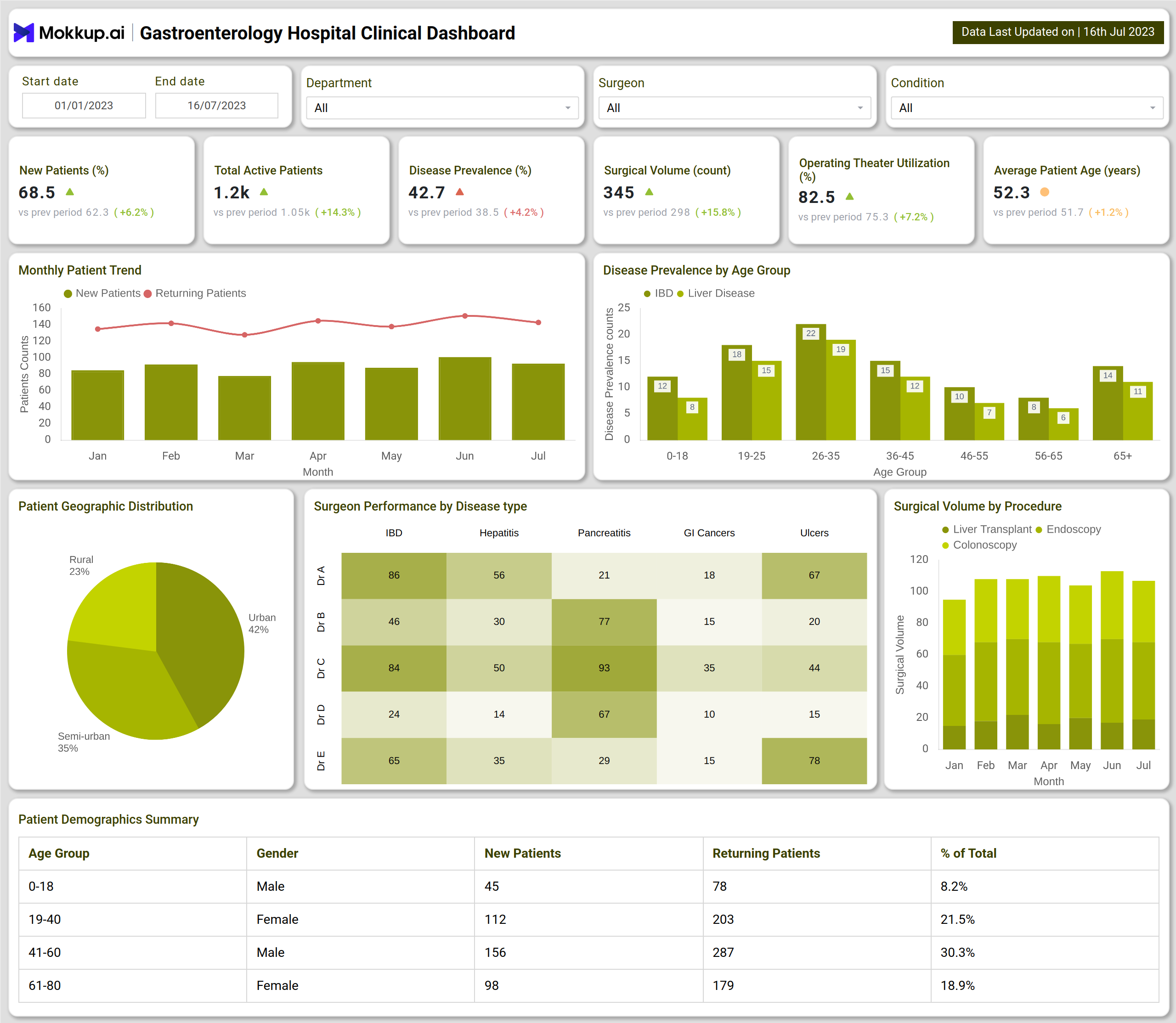Toggle the Endoscopy legend entry
Image resolution: width=1176 pixels, height=1023 pixels.
point(1068,529)
